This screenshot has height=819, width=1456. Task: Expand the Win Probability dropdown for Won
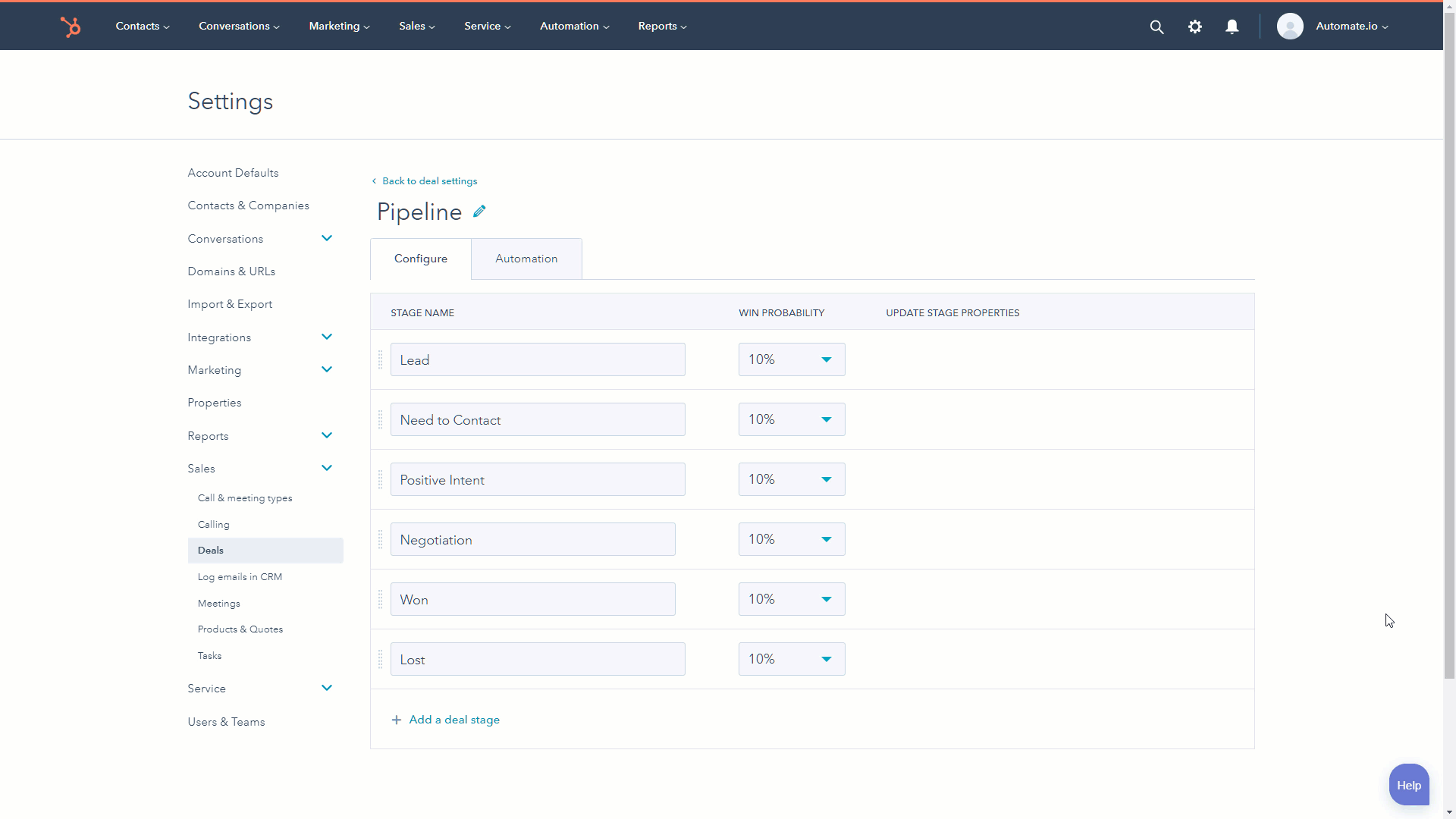[x=826, y=599]
